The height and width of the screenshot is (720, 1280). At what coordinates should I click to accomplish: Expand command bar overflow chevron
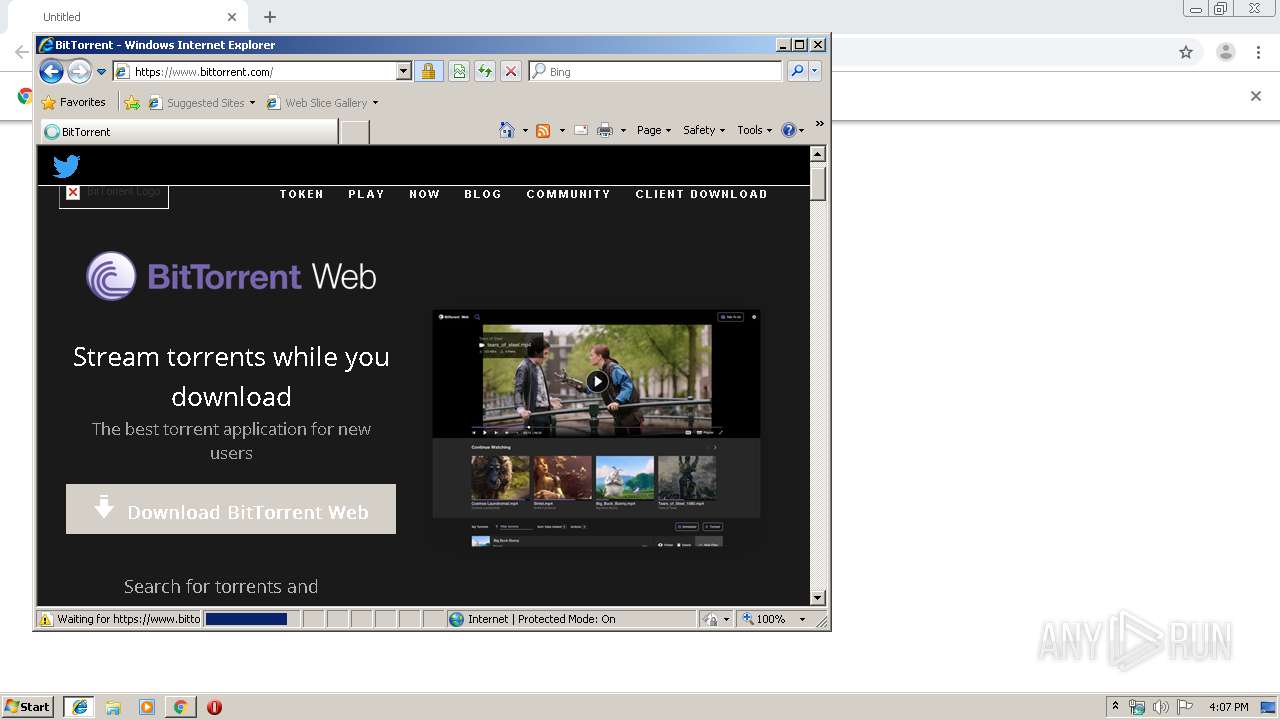(819, 124)
